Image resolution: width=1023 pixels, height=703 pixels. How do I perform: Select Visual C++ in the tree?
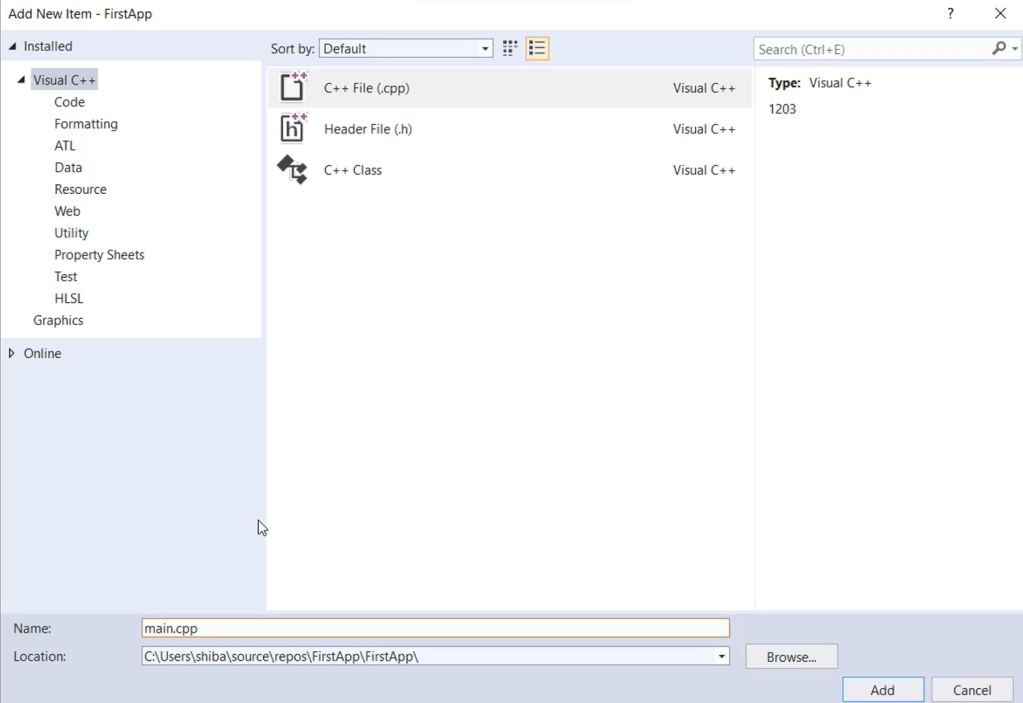pos(65,80)
